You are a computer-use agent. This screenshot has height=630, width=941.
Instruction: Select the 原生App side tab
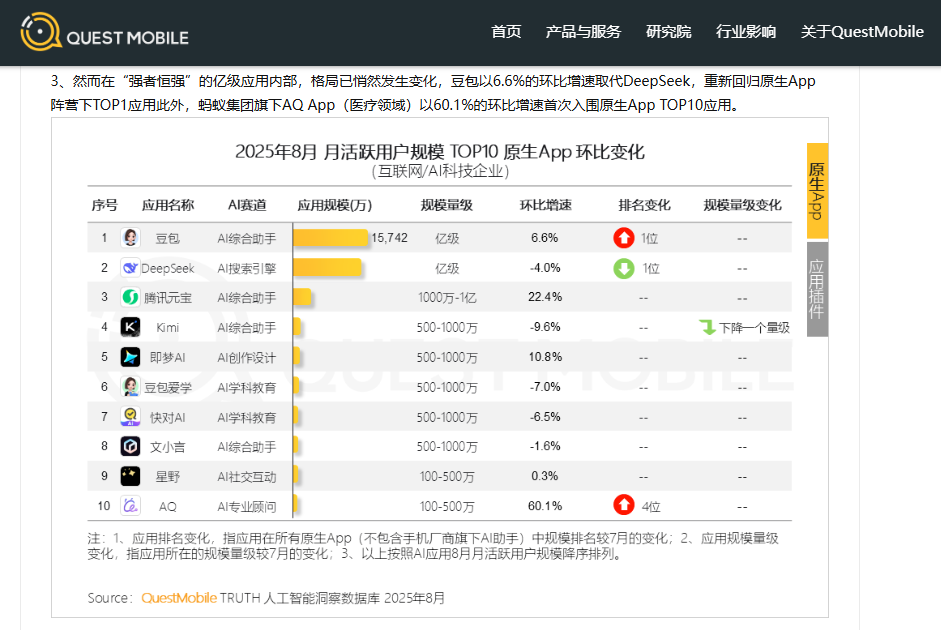(x=817, y=190)
